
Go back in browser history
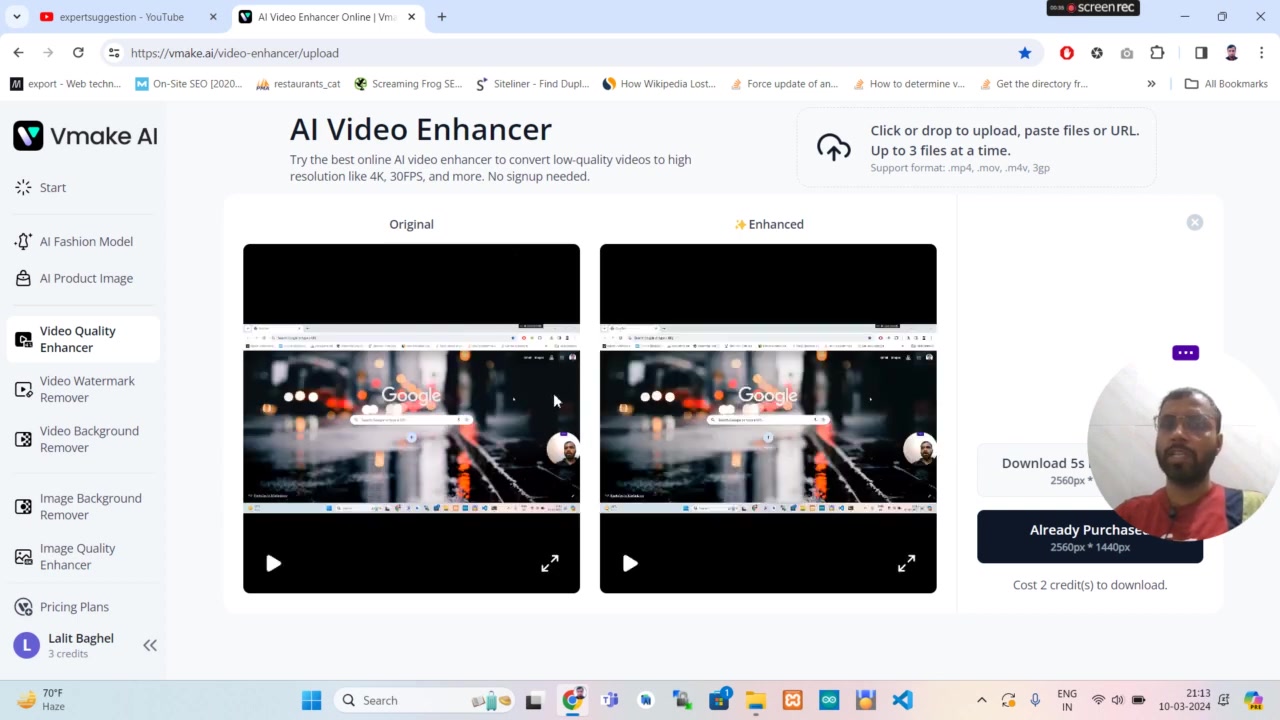(x=18, y=53)
